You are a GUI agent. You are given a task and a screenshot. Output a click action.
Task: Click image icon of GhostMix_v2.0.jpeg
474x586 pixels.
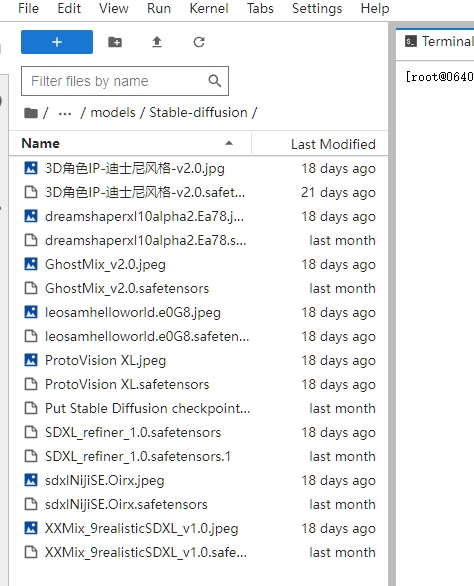click(31, 264)
